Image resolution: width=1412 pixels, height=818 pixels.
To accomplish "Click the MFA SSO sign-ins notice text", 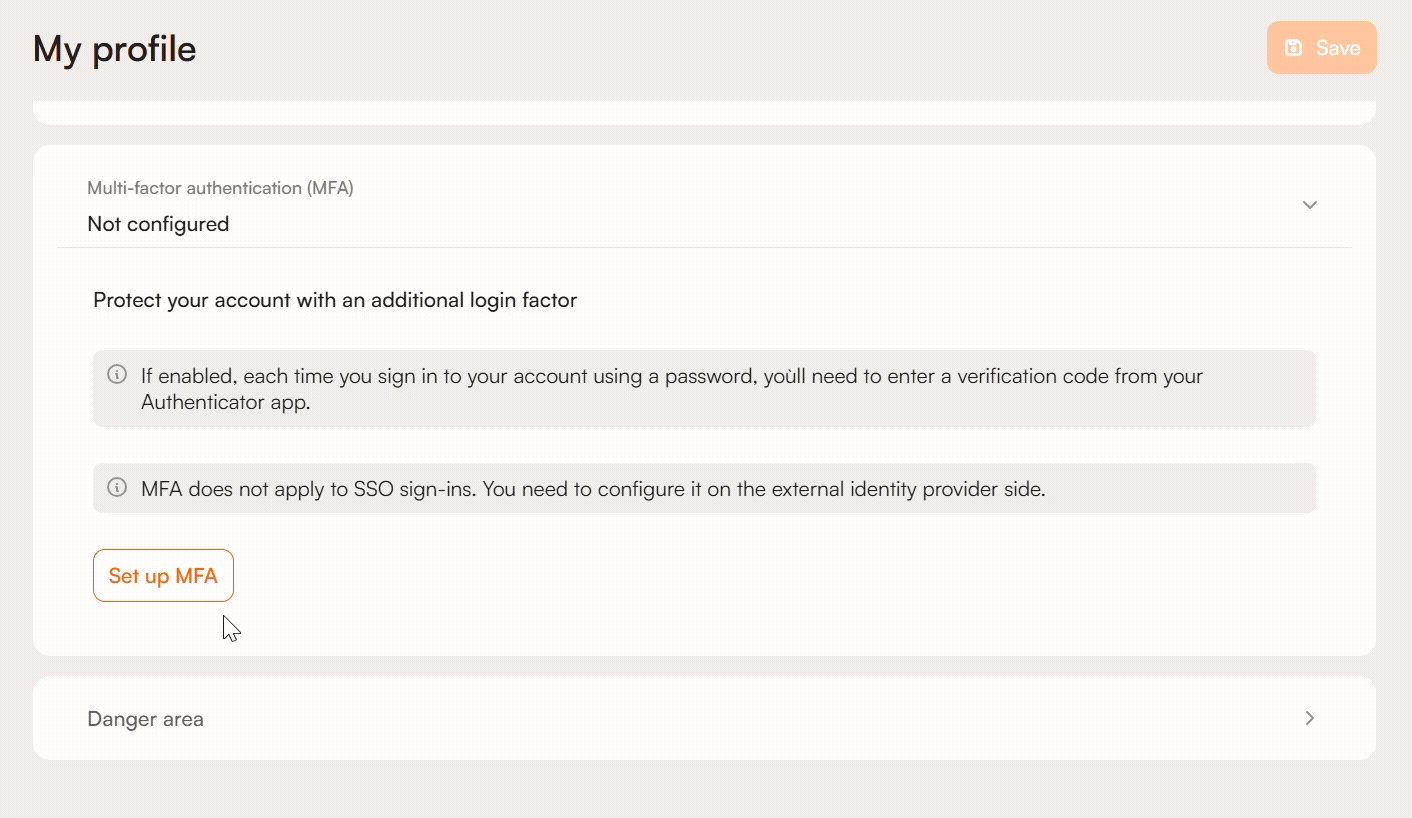I will coord(592,489).
